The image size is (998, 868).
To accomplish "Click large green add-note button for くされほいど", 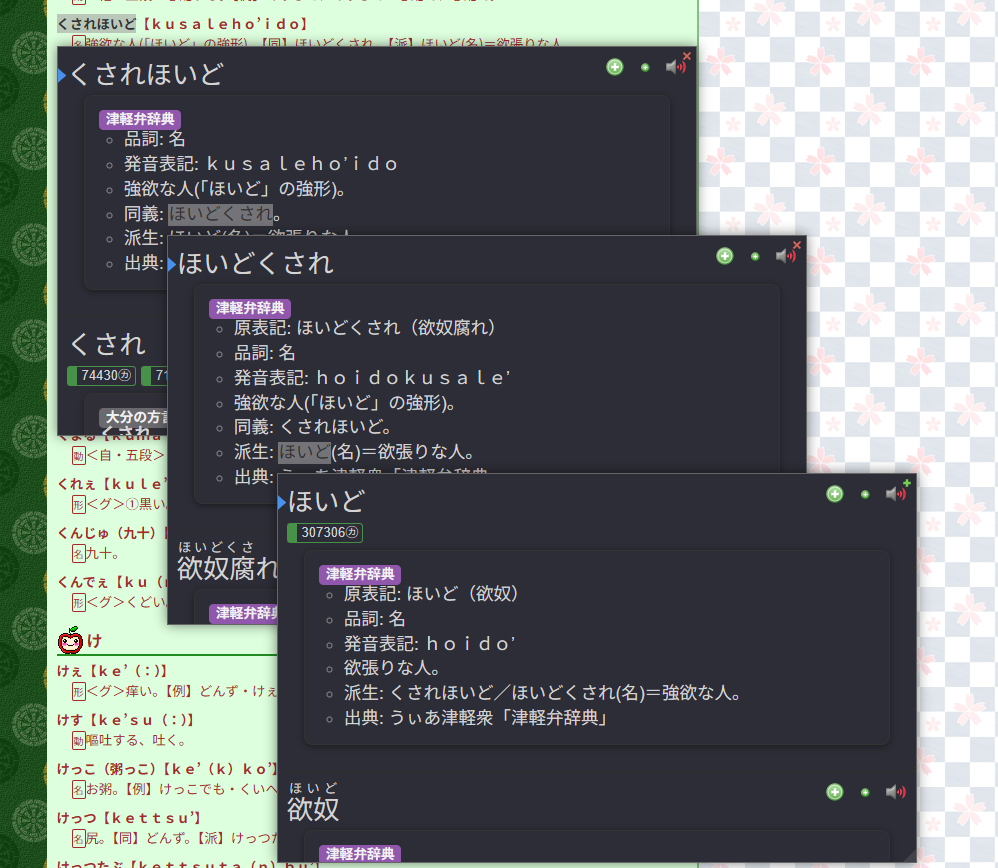I will click(x=614, y=67).
